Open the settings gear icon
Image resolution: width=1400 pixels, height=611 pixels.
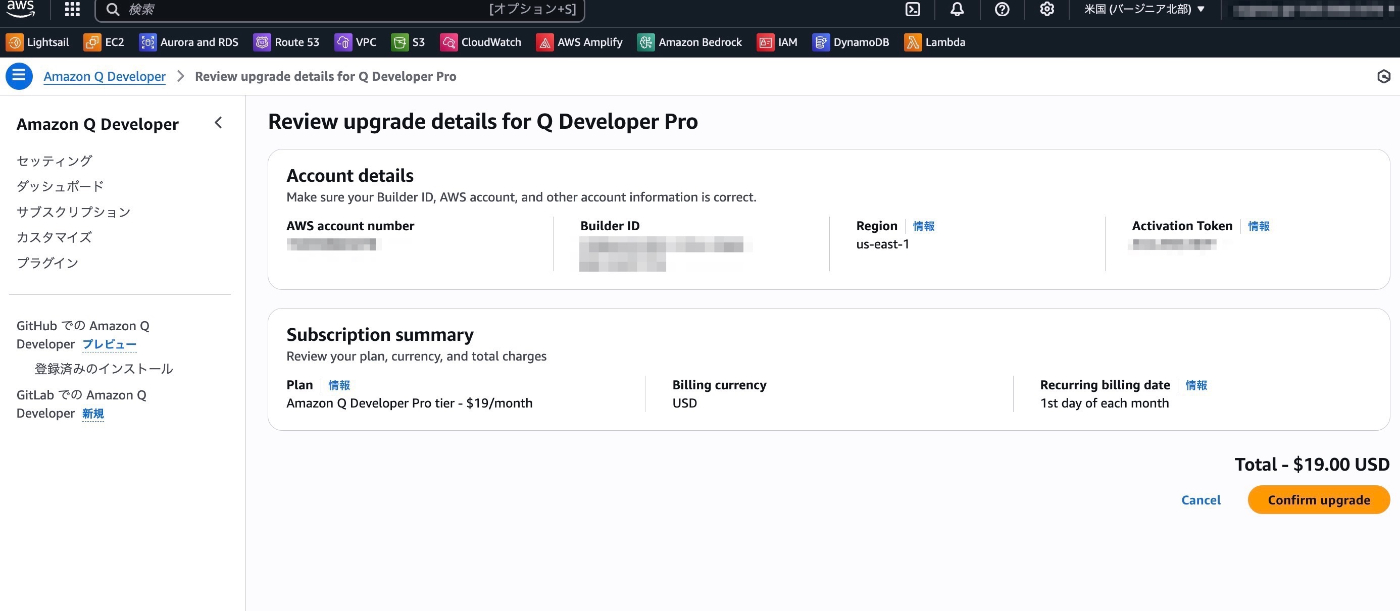[x=1047, y=9]
